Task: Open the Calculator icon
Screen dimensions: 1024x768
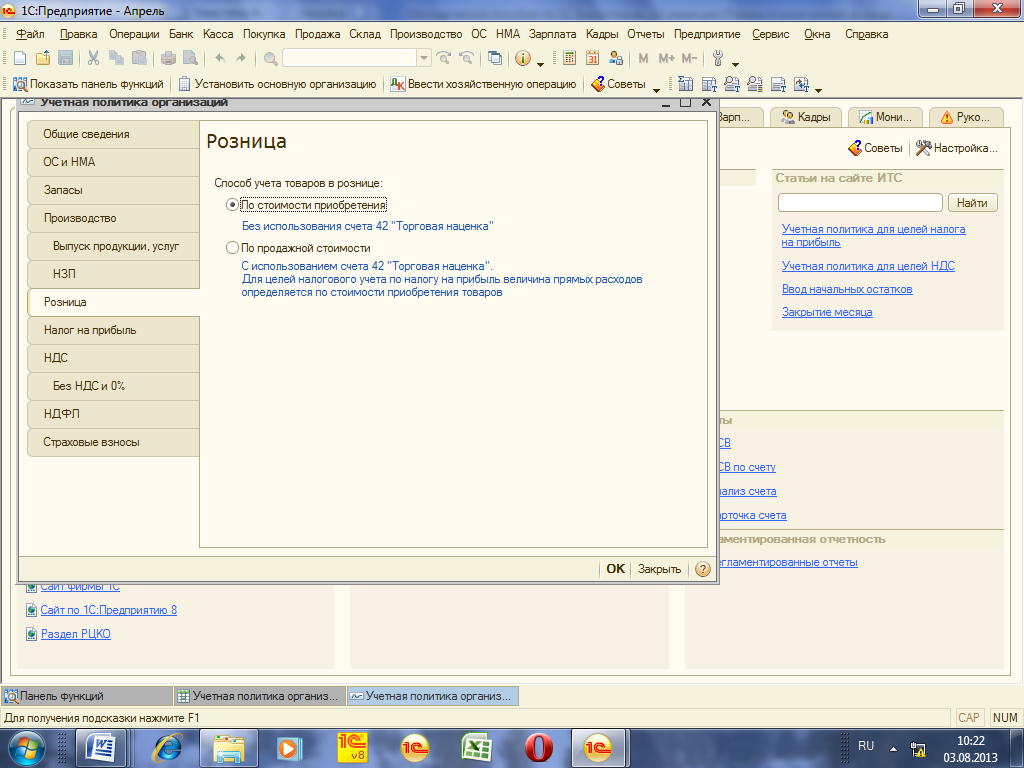Action: [569, 58]
